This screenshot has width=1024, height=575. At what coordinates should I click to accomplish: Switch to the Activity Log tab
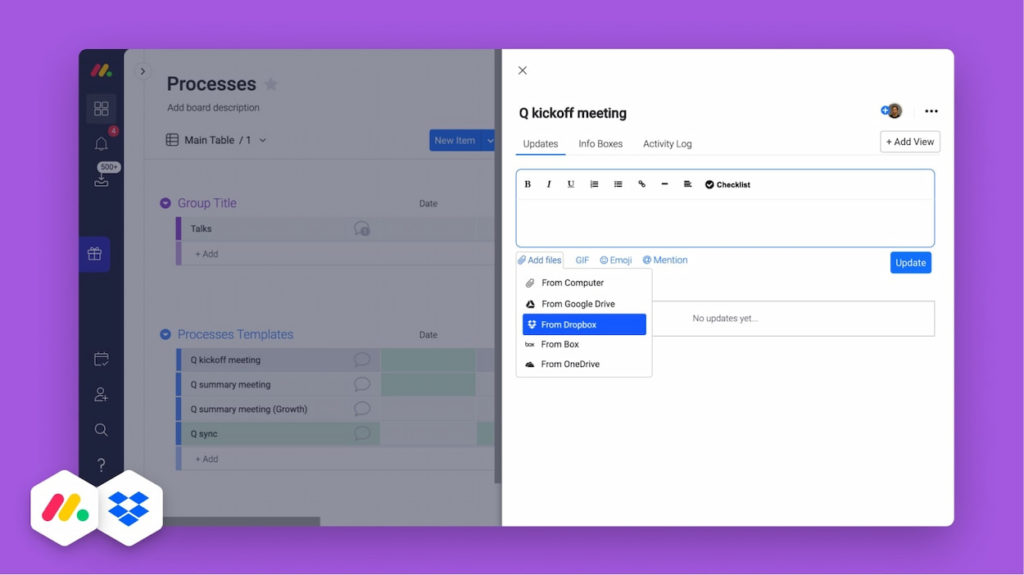coord(667,144)
